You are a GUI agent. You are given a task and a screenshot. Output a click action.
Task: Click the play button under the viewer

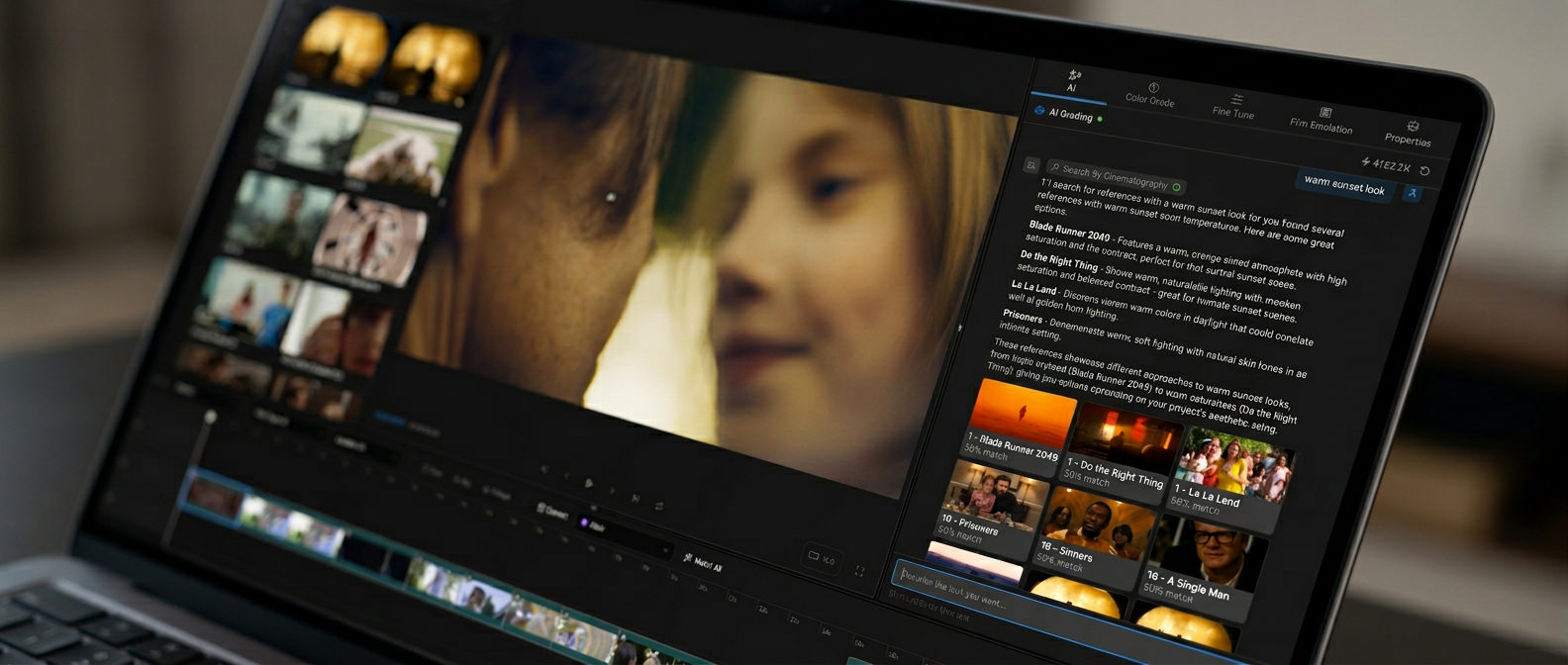(x=589, y=483)
